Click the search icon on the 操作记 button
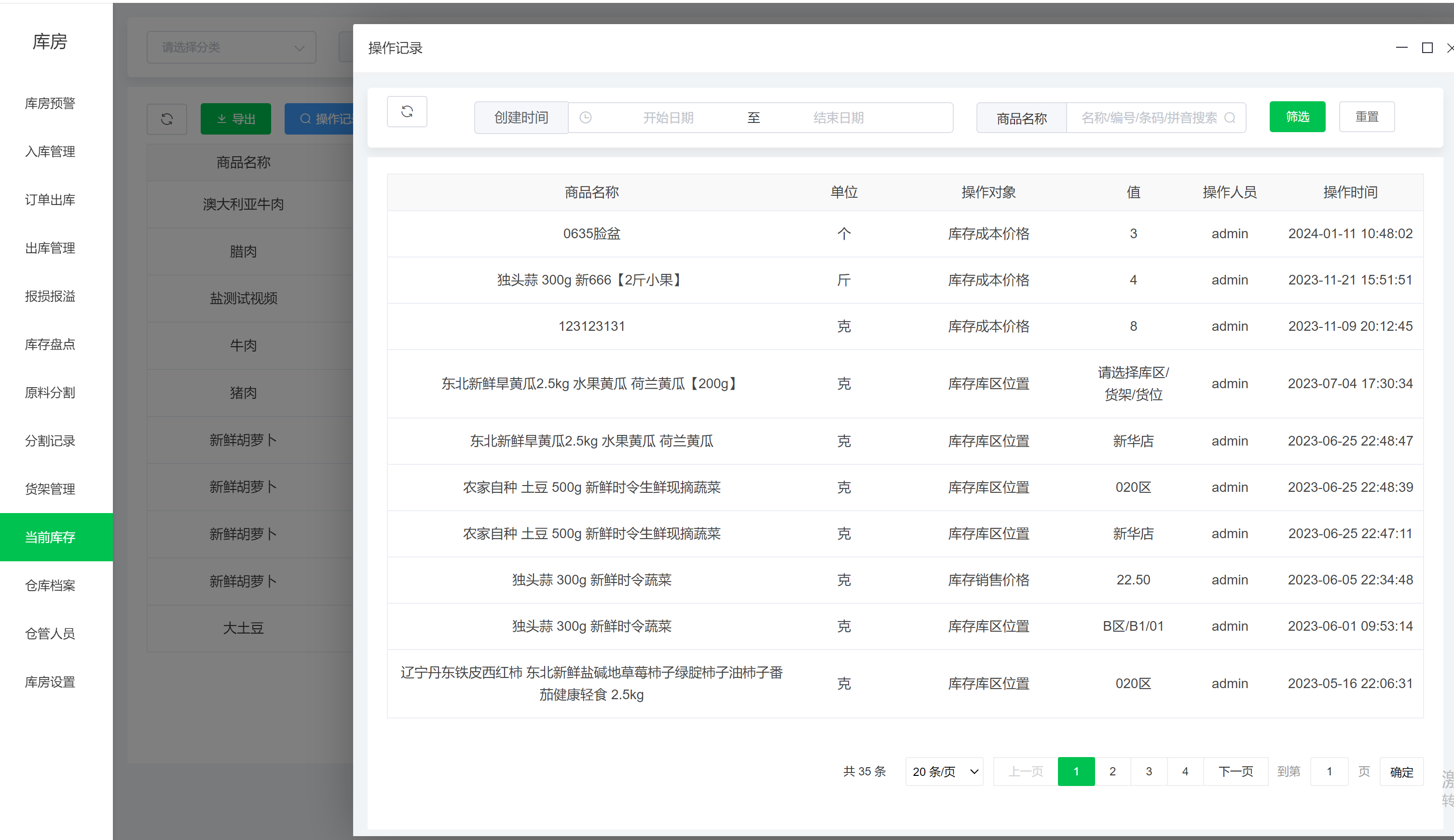This screenshot has height=840, width=1454. (x=306, y=118)
